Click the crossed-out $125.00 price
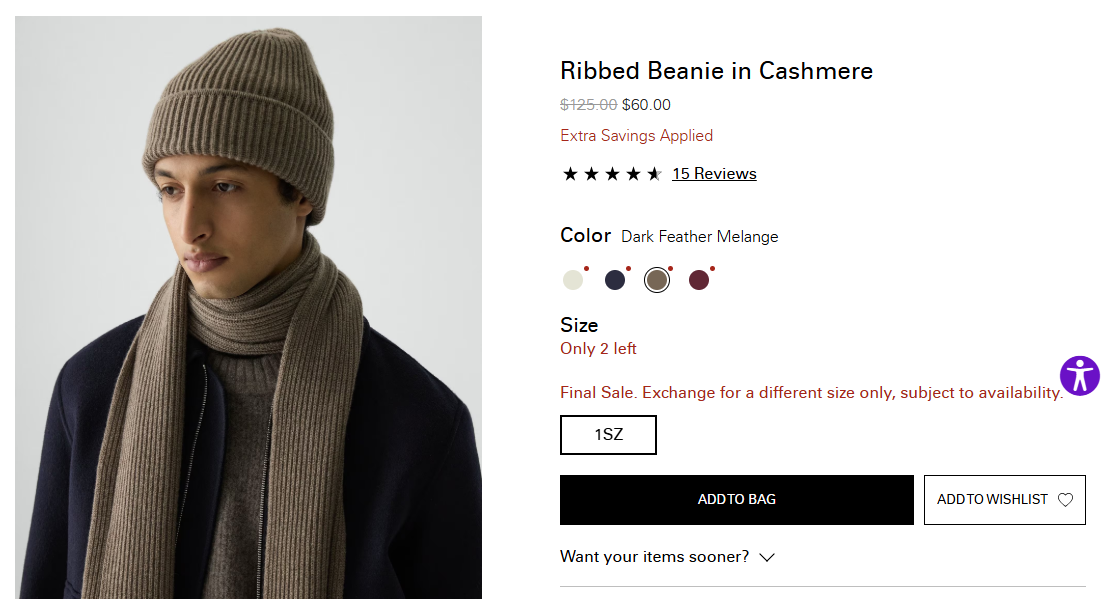The image size is (1106, 610). [x=588, y=105]
